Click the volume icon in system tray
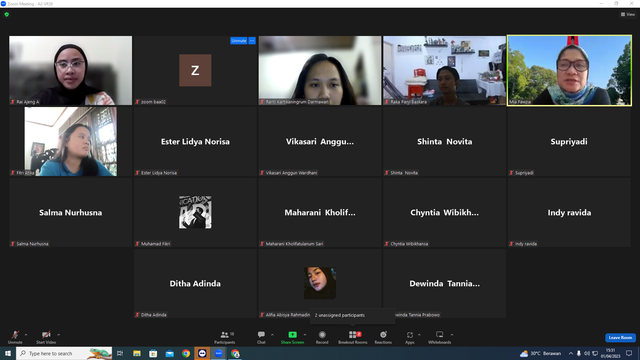The image size is (640, 360). (x=587, y=353)
